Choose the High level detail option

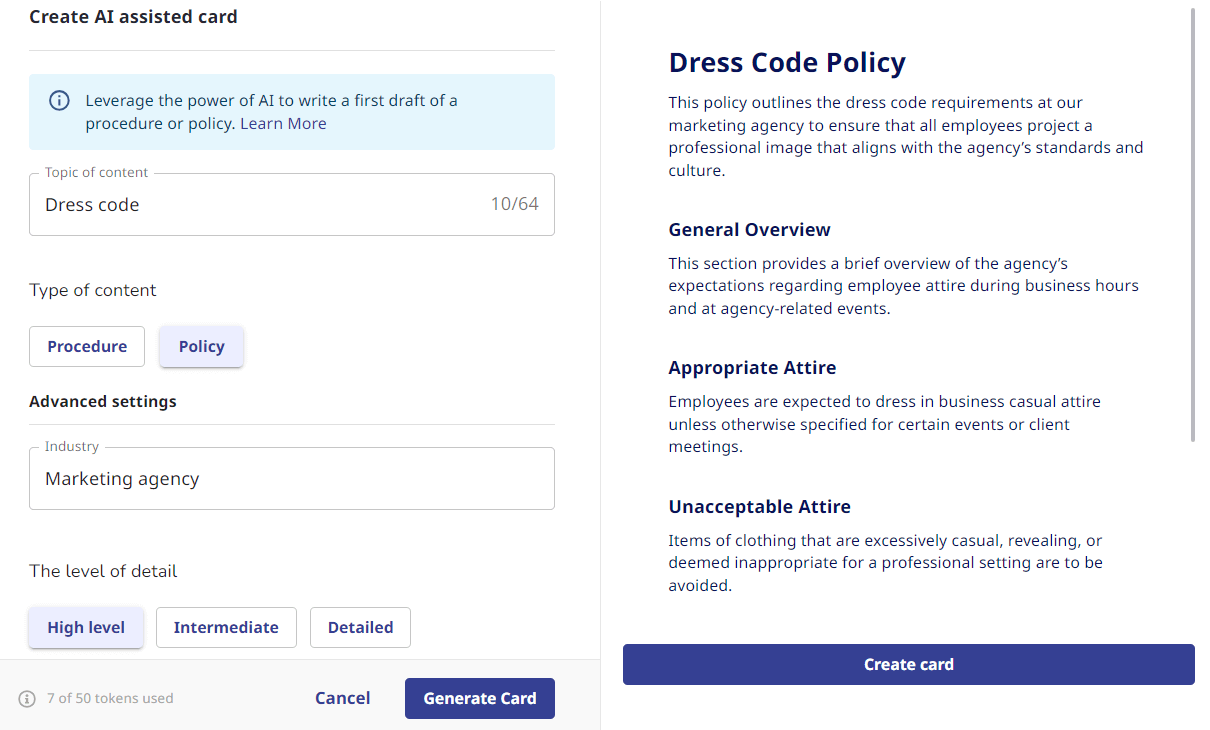tap(86, 627)
